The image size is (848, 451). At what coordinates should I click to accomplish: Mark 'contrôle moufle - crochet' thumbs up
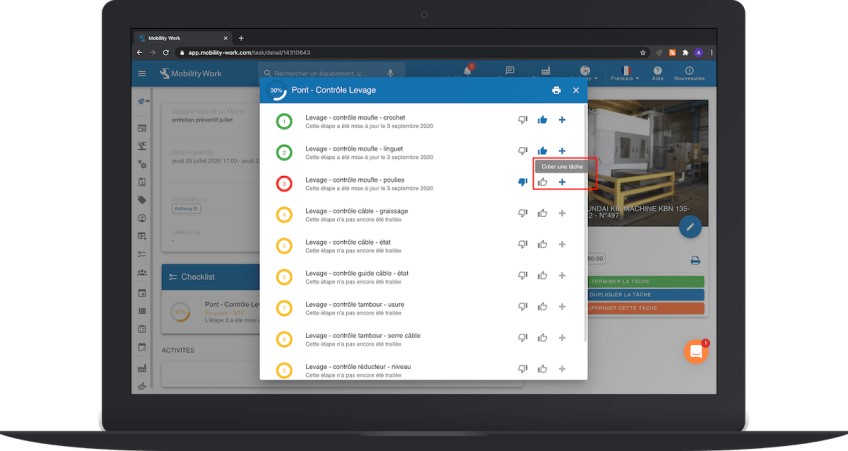(542, 120)
